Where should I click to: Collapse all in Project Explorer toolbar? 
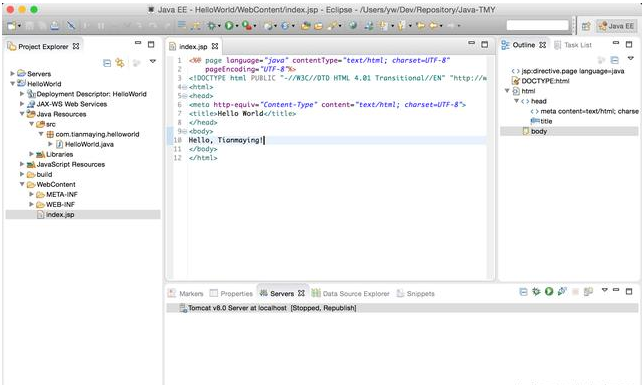tap(107, 63)
